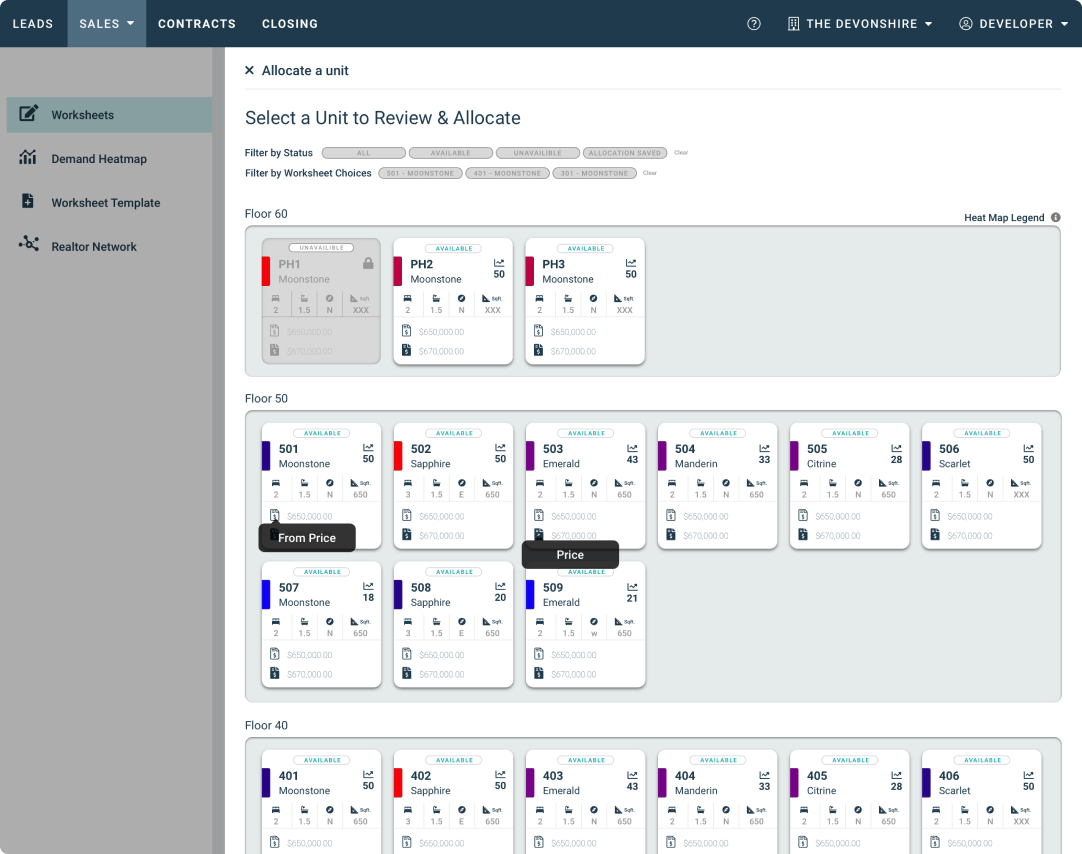
Task: Open Worksheets via its pencil icon
Action: coord(28,113)
